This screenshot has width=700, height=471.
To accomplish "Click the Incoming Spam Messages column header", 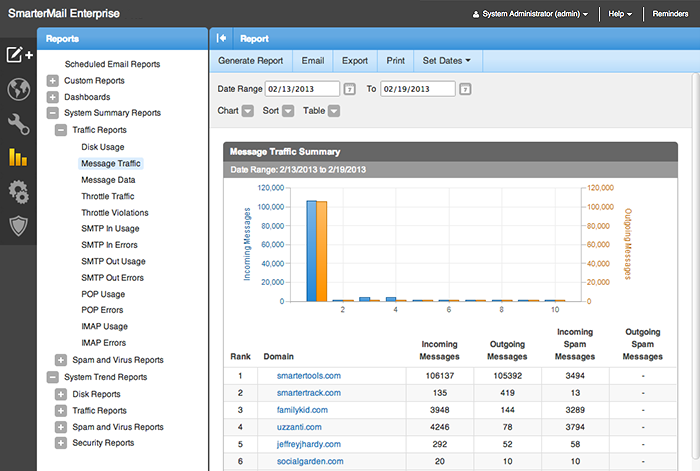I will (x=575, y=344).
